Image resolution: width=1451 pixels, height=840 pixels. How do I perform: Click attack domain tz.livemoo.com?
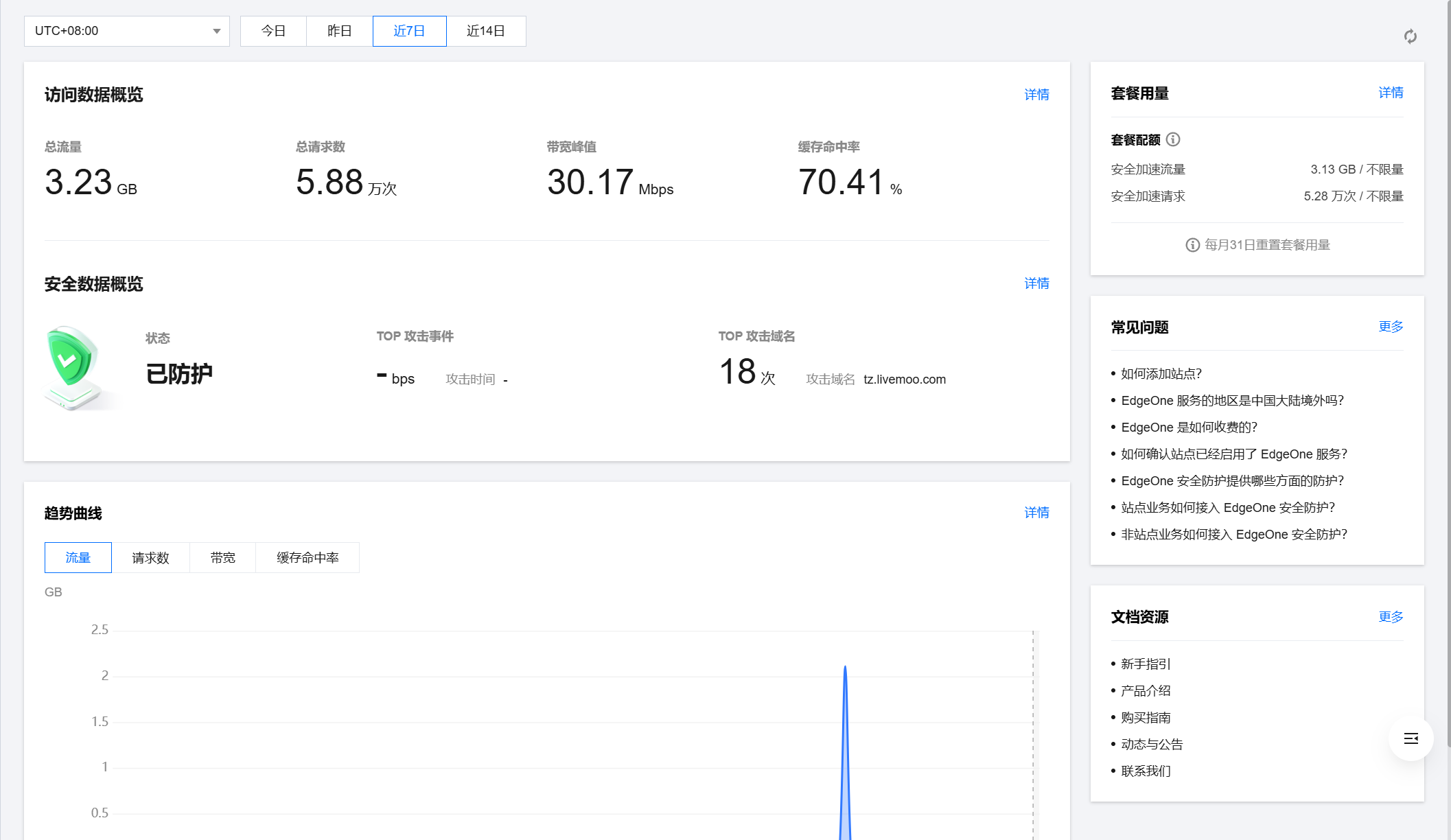pos(905,380)
